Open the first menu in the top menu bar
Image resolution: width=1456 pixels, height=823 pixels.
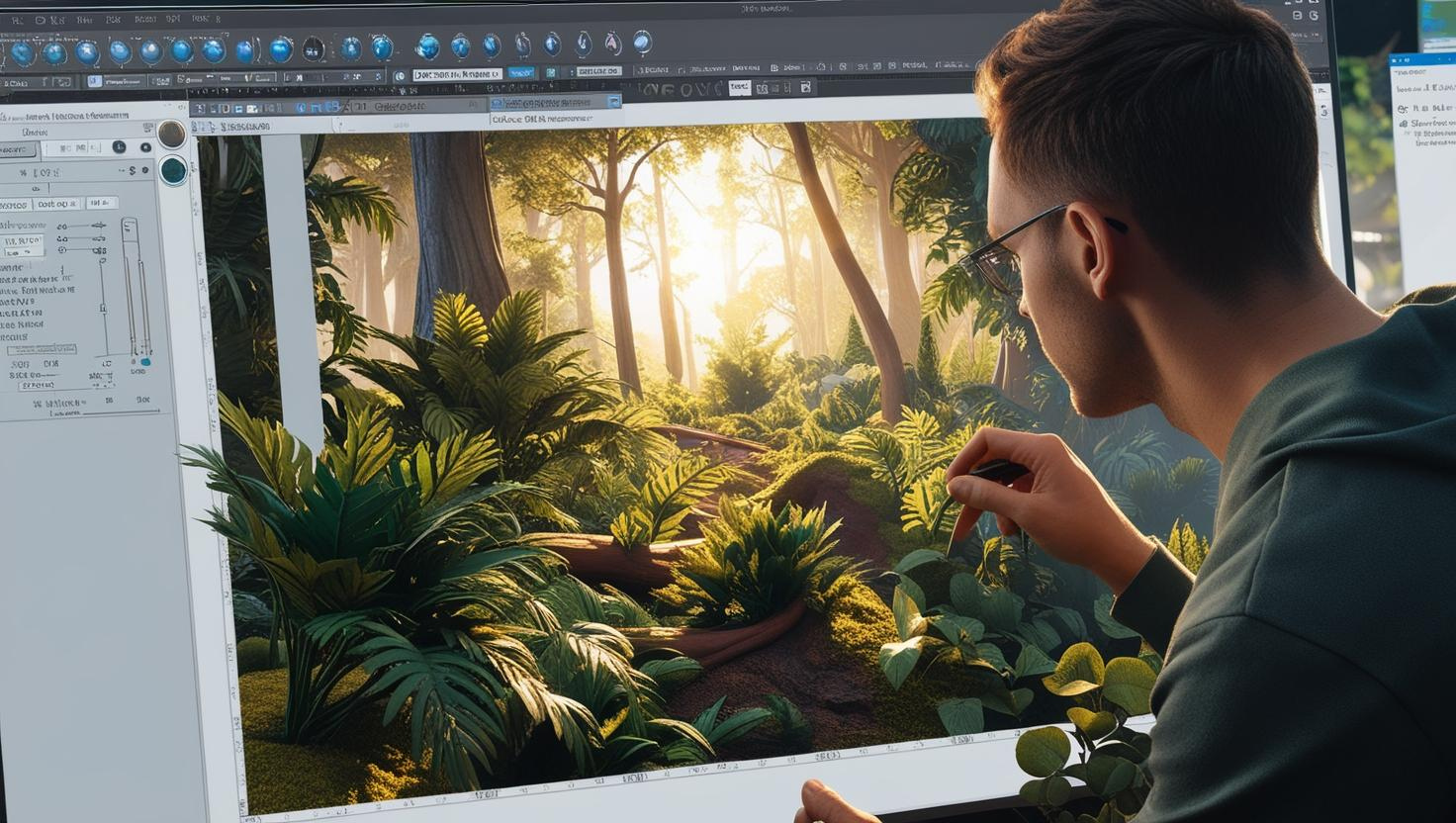tap(17, 19)
